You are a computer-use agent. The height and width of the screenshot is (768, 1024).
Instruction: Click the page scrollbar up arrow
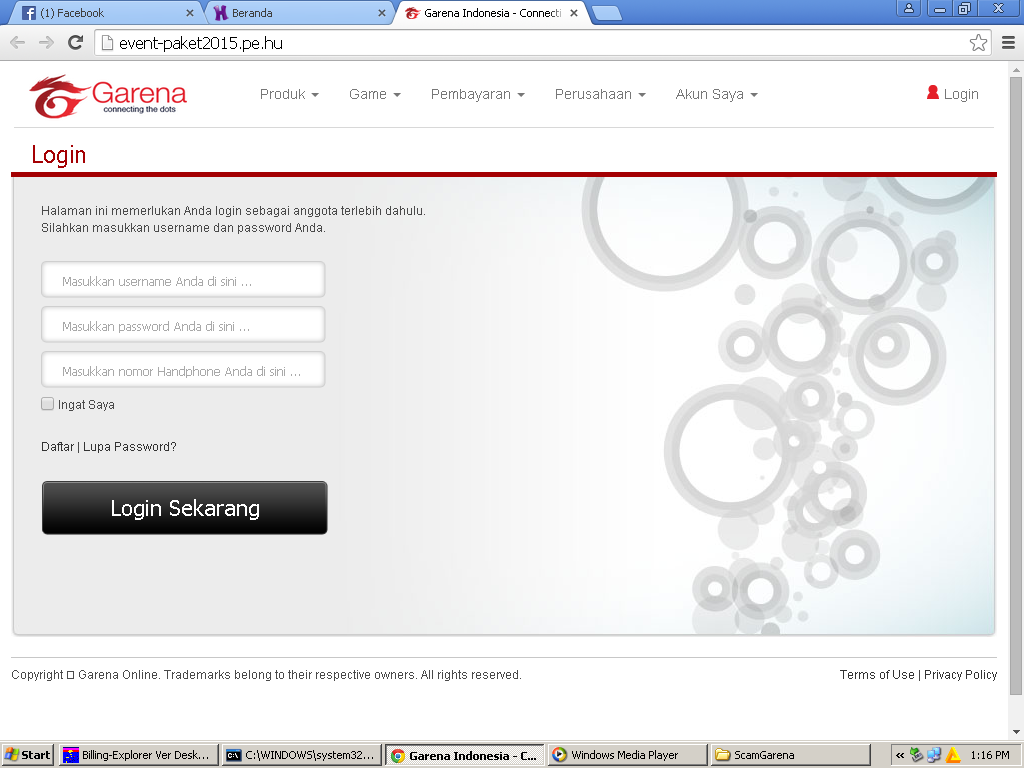1016,69
